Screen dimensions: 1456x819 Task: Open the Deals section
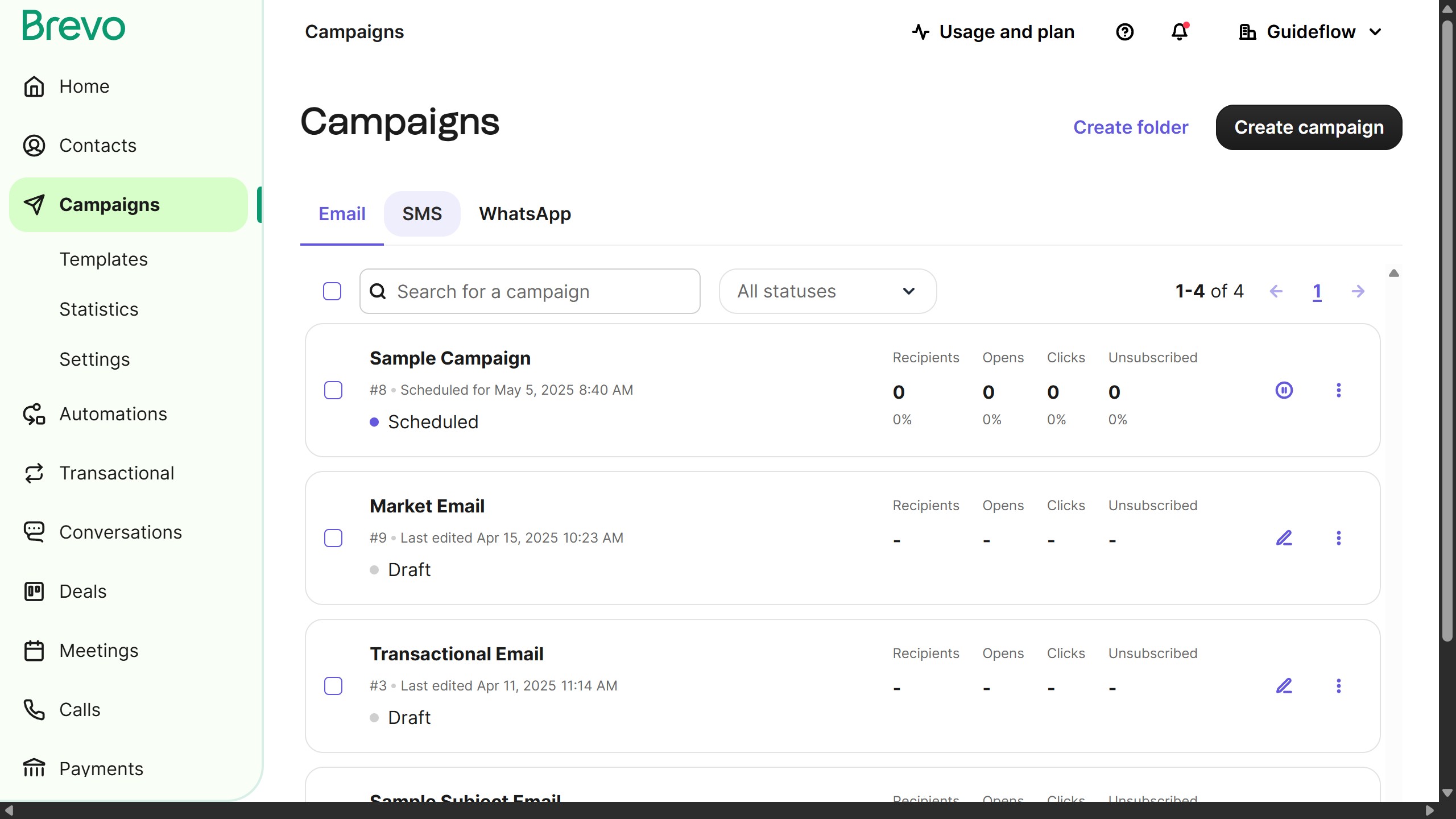click(82, 591)
